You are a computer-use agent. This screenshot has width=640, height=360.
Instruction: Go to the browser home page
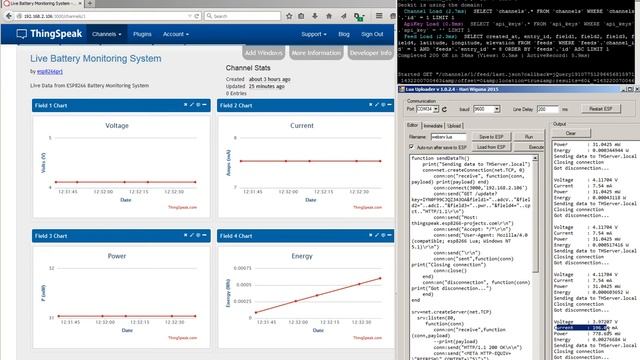[329, 16]
